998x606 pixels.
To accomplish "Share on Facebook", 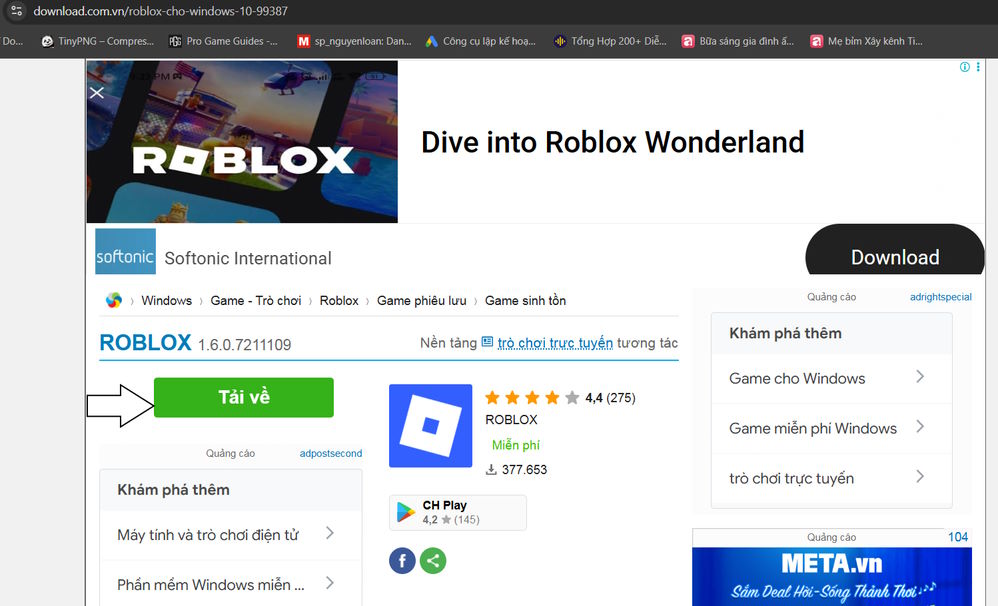I will [x=402, y=561].
